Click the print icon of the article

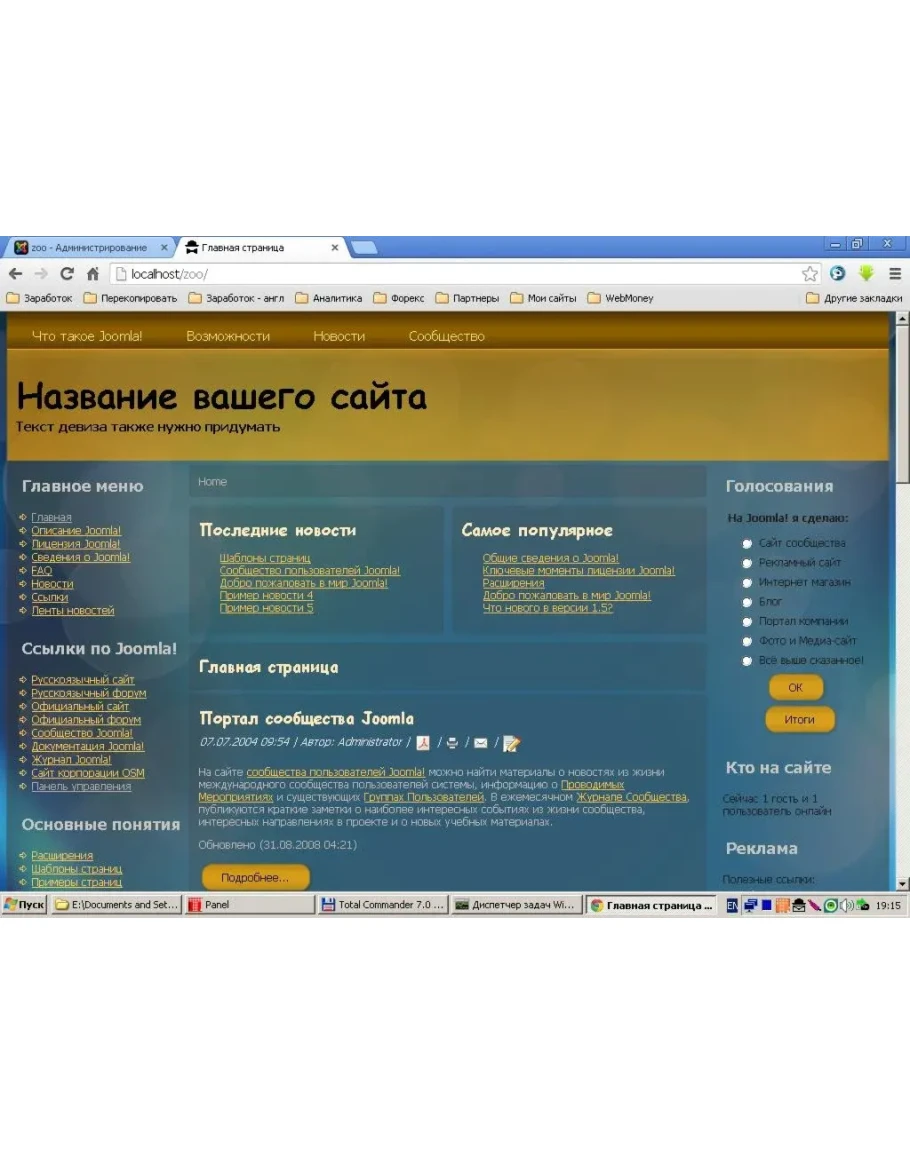pyautogui.click(x=452, y=743)
